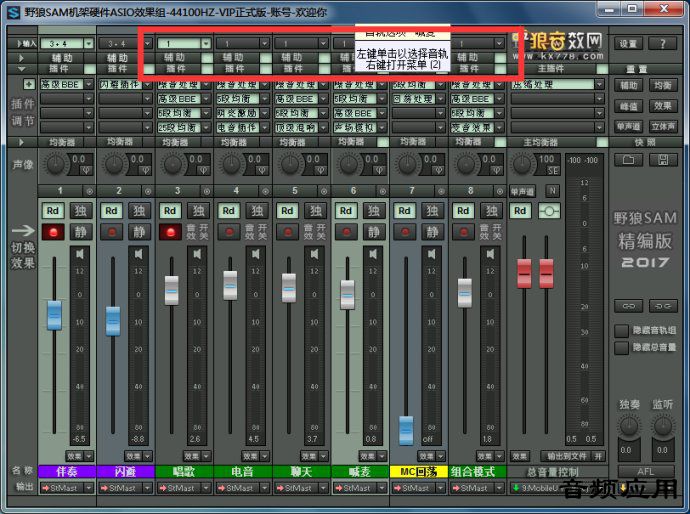The width and height of the screenshot is (690, 514).
Task: Click channel 3 volume value 2.6
Action: coord(195,439)
